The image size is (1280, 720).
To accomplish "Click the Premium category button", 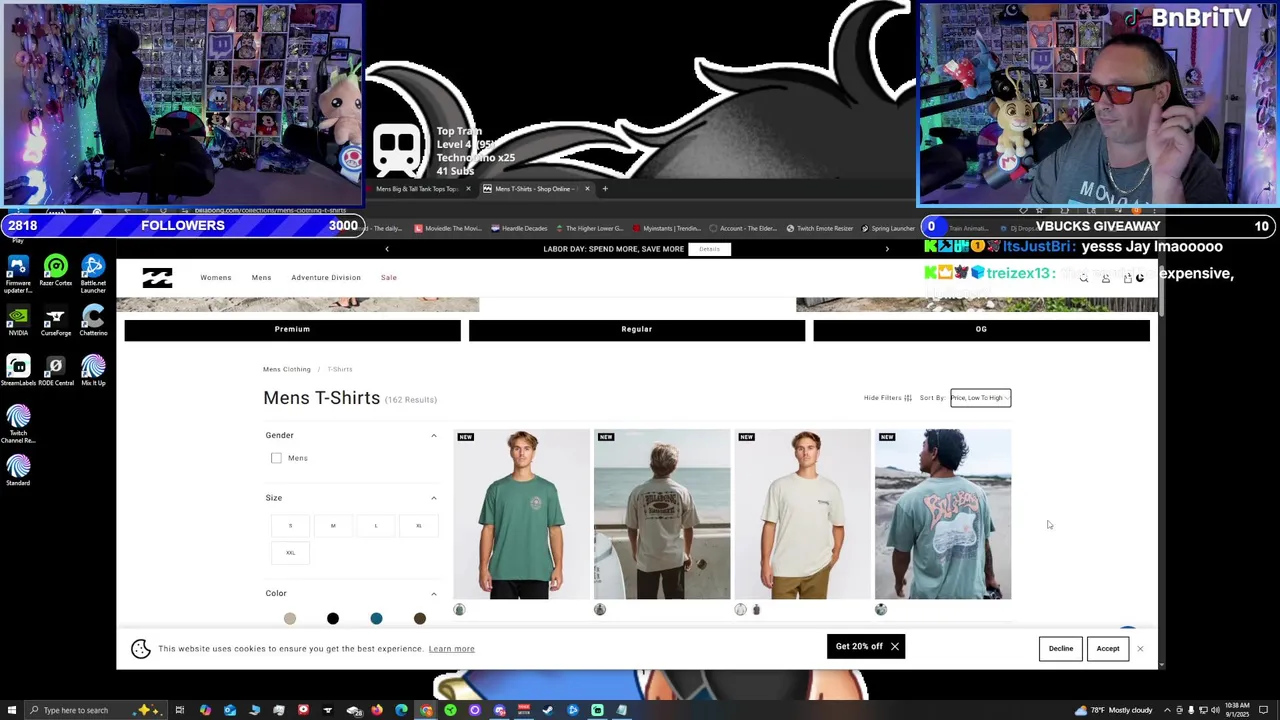I will click(x=292, y=329).
